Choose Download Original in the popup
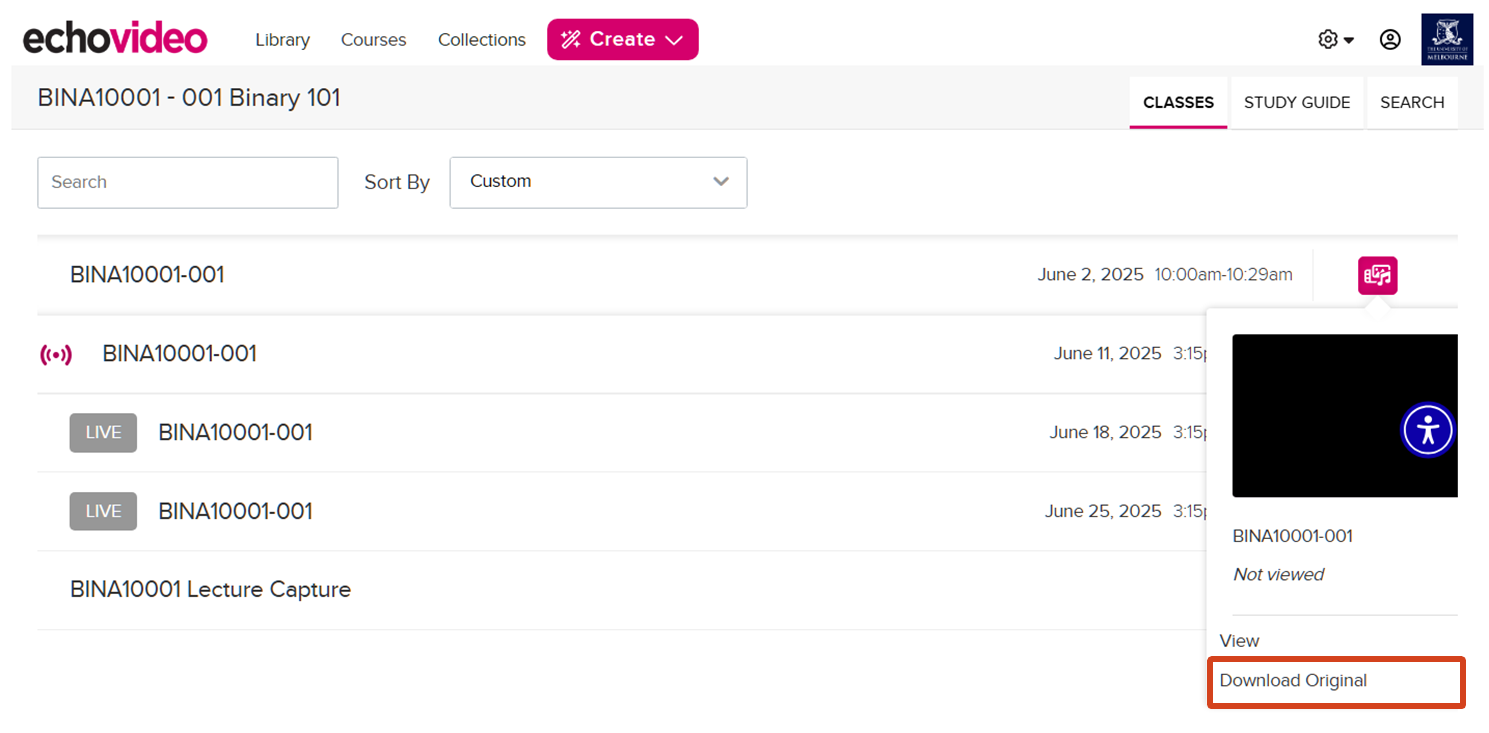This screenshot has width=1489, height=733. click(x=1293, y=681)
